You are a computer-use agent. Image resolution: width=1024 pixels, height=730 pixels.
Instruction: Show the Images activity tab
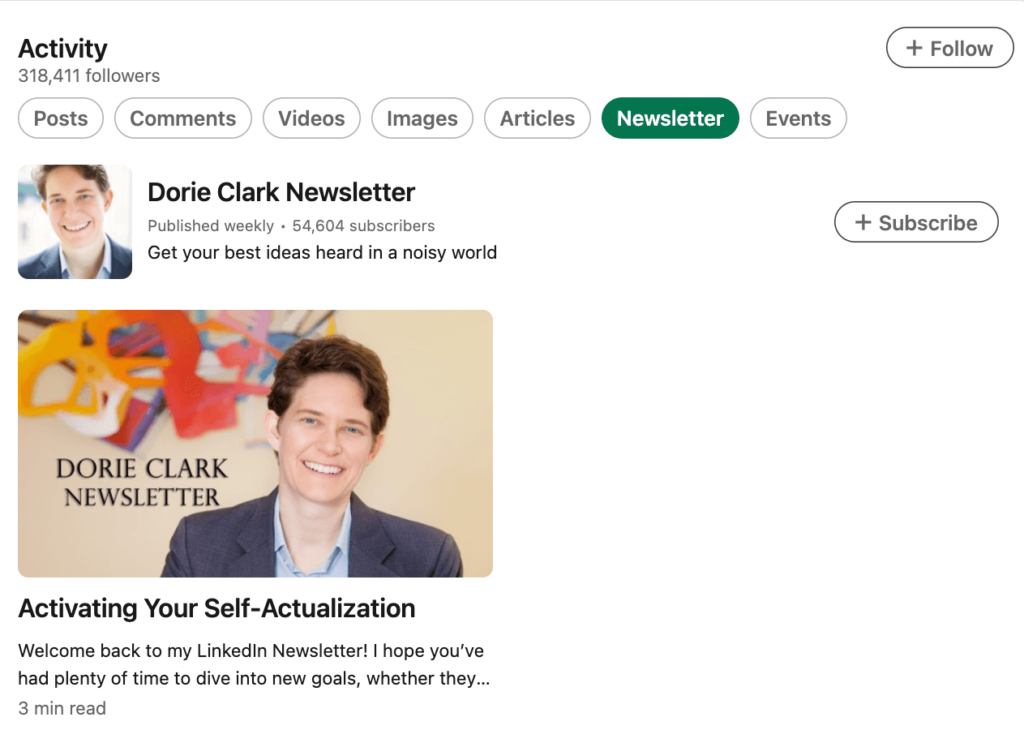point(422,118)
